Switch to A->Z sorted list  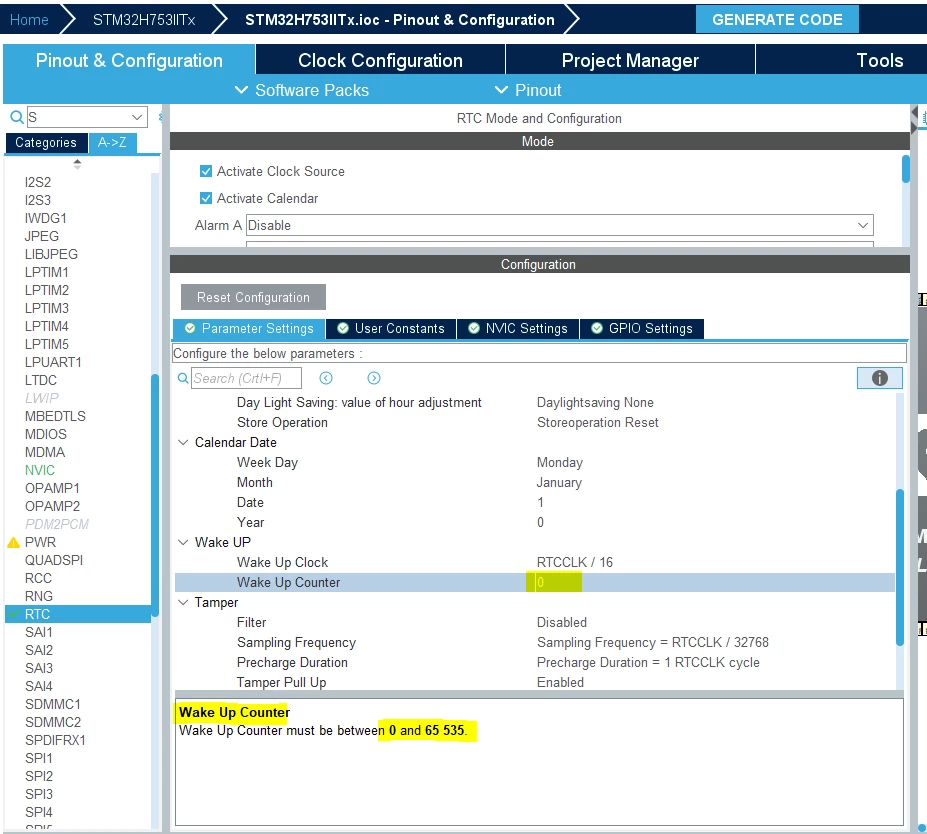tap(112, 142)
